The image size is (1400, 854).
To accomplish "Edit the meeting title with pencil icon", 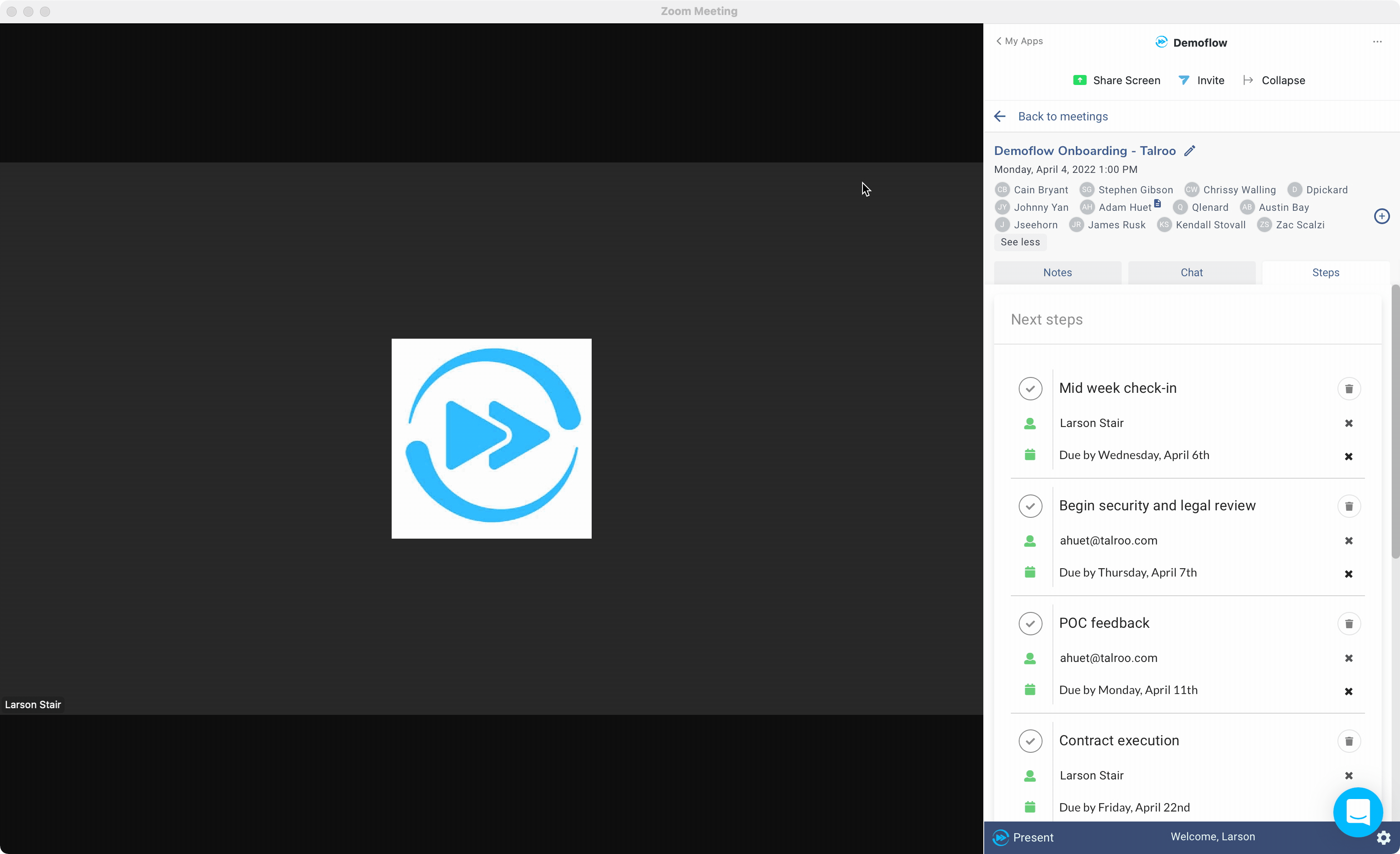I will tap(1190, 150).
